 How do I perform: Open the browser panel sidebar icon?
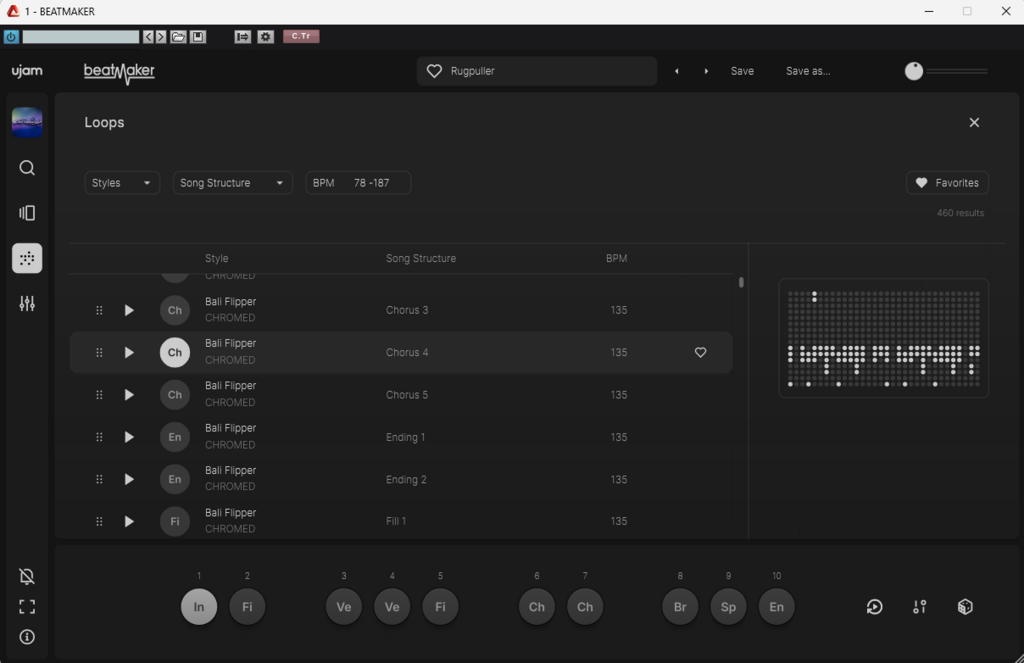pos(27,213)
